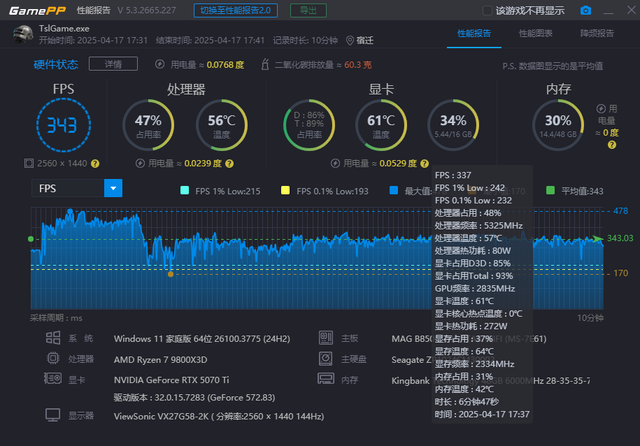Switch to the 性能图表 tab
The image size is (640, 446).
point(536,33)
